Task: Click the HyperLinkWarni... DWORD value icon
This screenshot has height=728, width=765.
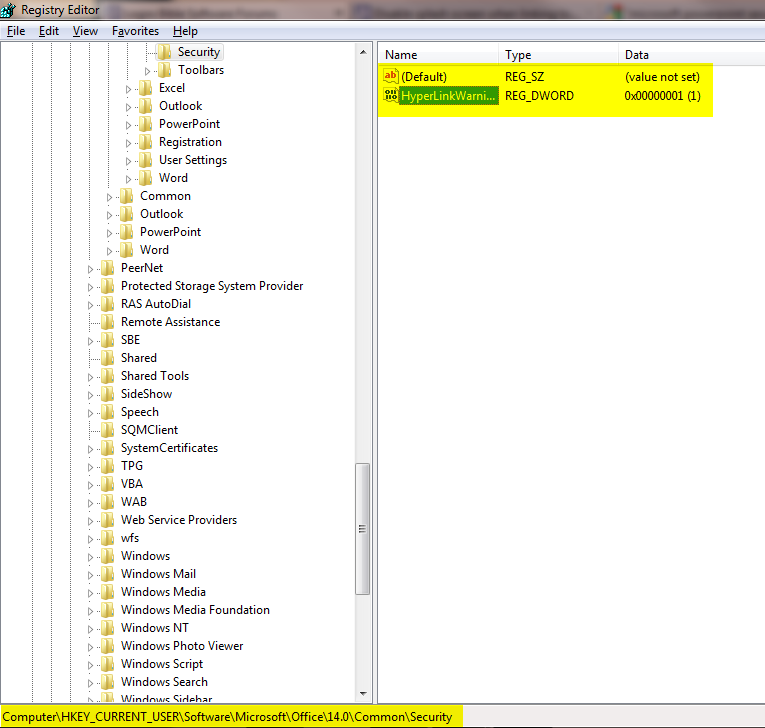Action: coord(391,96)
